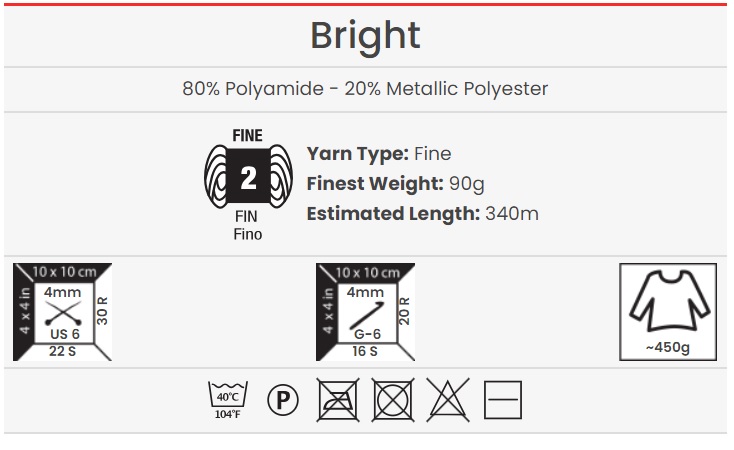Viewport: 734px width, 450px height.
Task: Click the Estimated Length: 340m text
Action: click(423, 214)
